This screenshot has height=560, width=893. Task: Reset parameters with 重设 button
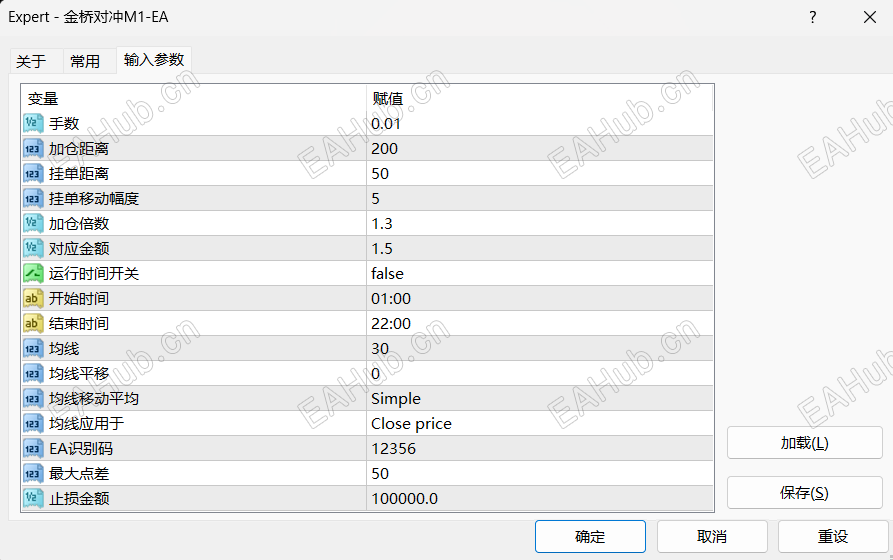833,537
